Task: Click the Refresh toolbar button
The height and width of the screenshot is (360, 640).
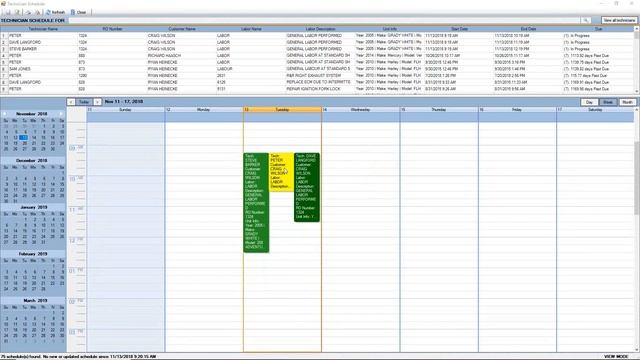Action: point(55,12)
